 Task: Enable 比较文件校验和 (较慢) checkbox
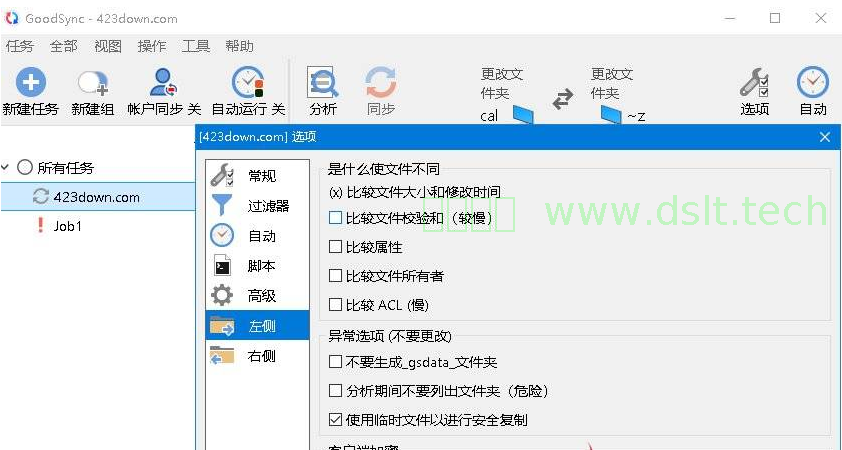tap(336, 217)
